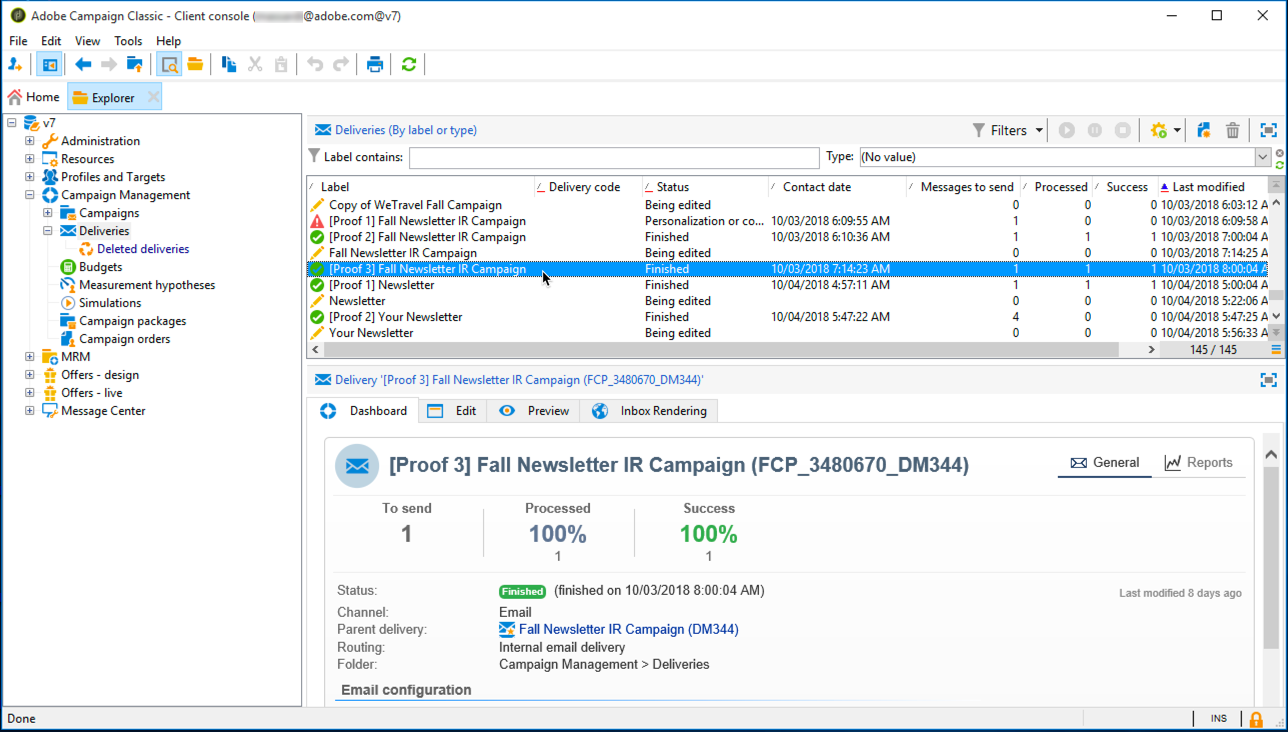Sort by the Contact date column header

[837, 187]
